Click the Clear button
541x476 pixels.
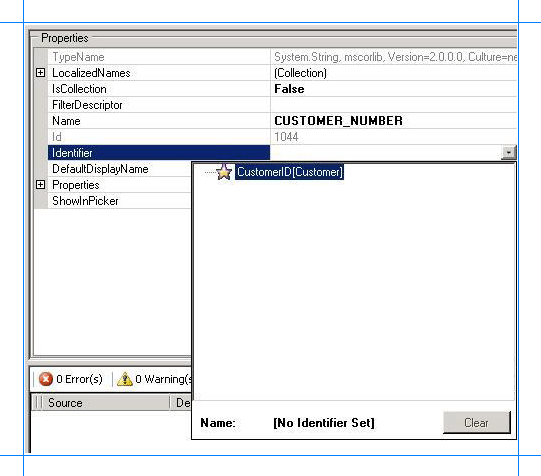[476, 423]
